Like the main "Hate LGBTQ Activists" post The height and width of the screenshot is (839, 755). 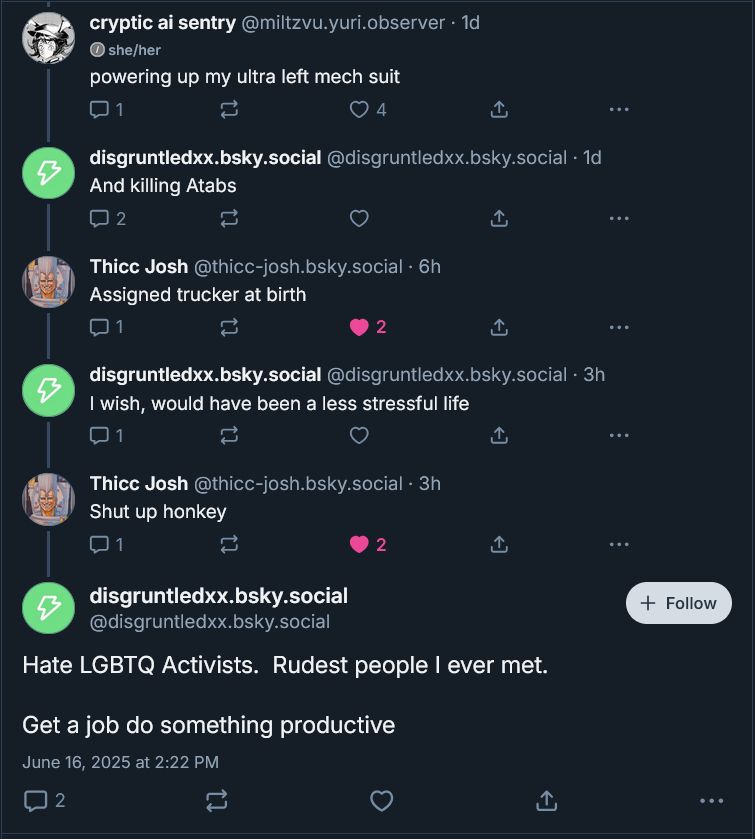coord(381,800)
